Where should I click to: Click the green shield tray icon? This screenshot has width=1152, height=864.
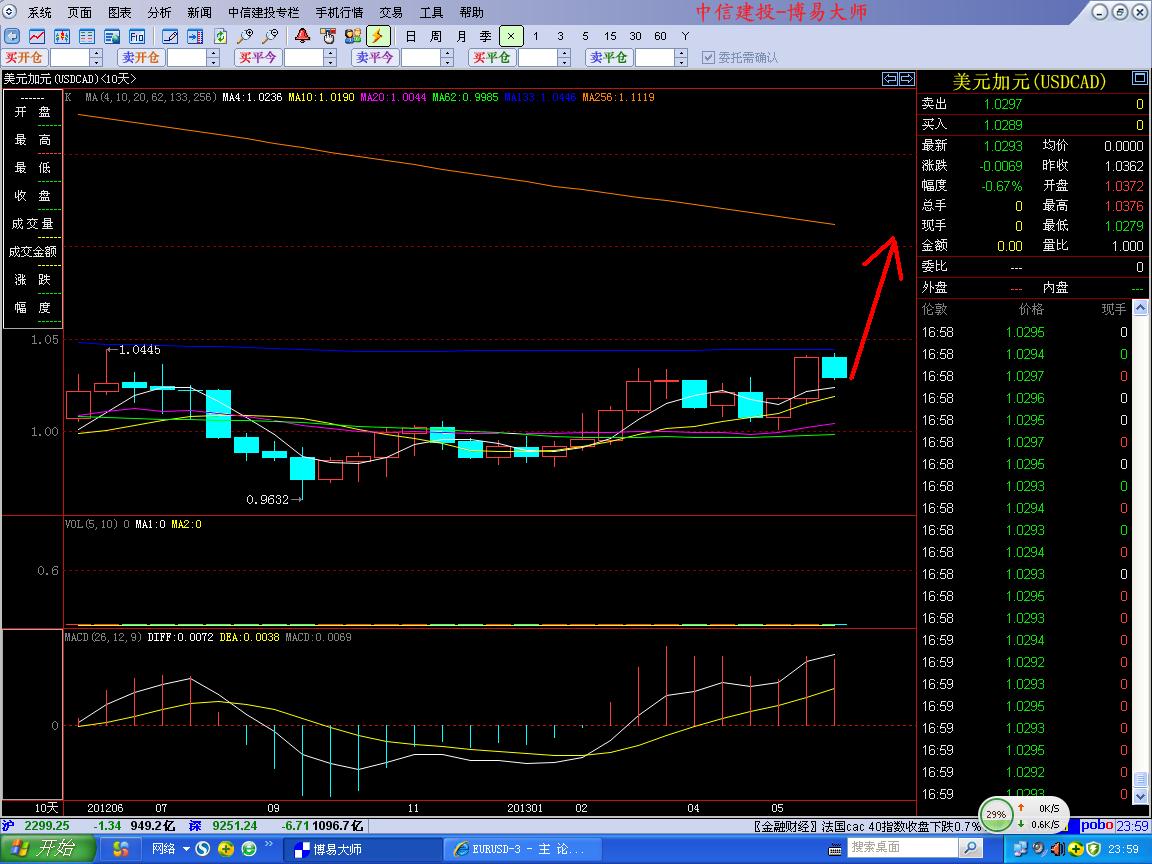tap(1094, 849)
